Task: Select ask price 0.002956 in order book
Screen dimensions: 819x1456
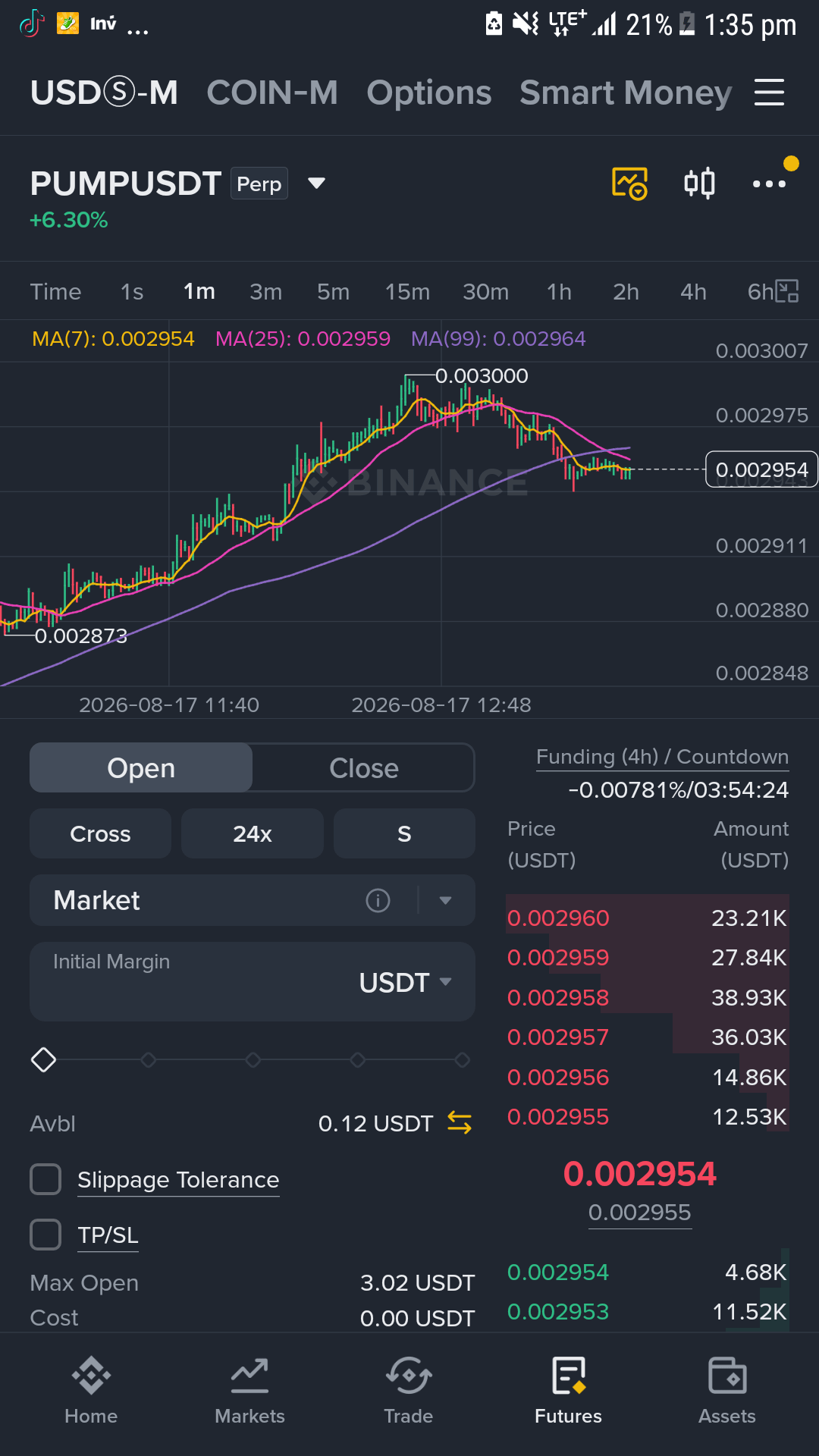Action: point(558,1078)
